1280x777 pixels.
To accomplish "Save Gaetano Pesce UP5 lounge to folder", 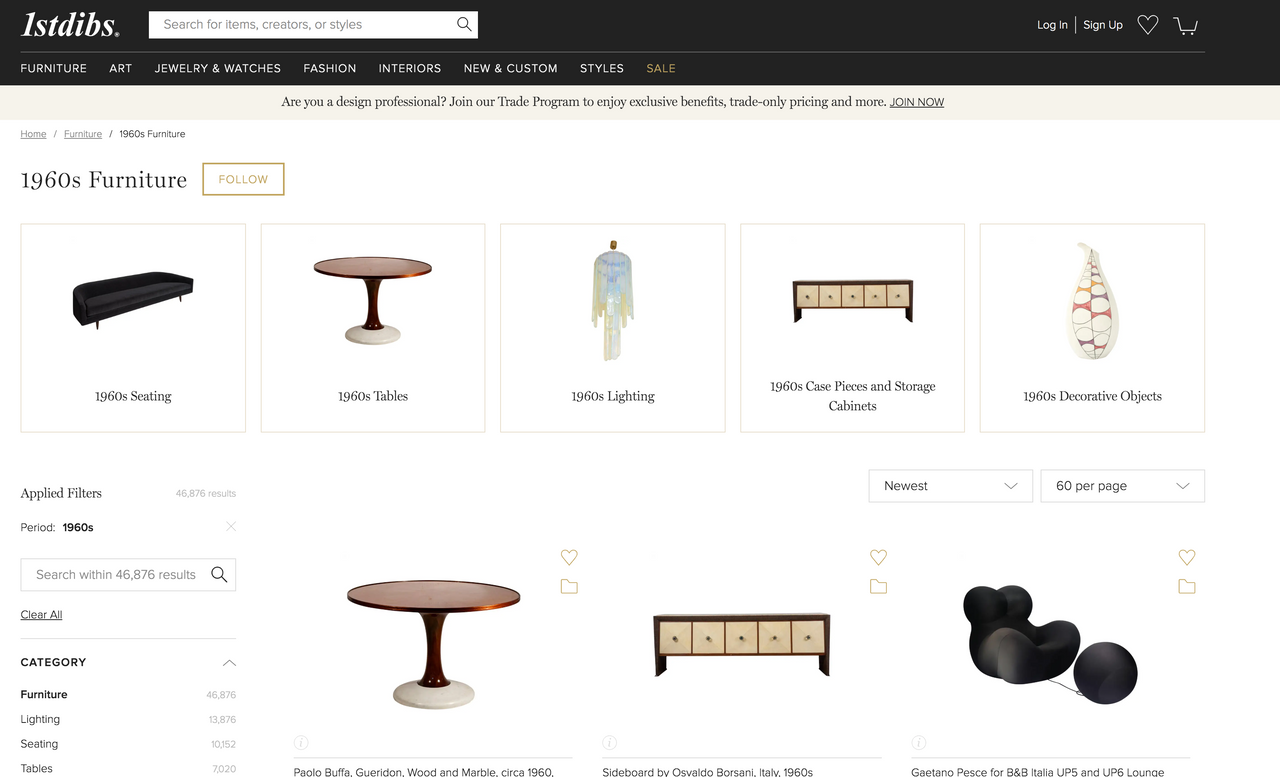I will click(1187, 587).
